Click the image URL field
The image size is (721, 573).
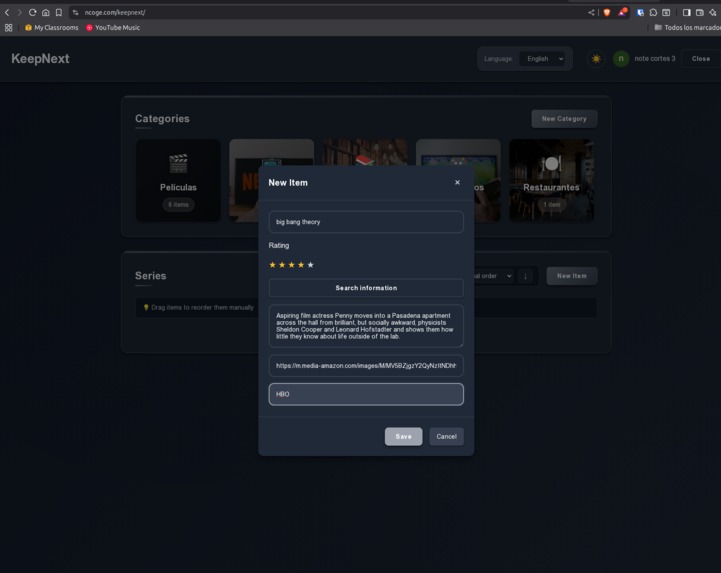pos(366,366)
